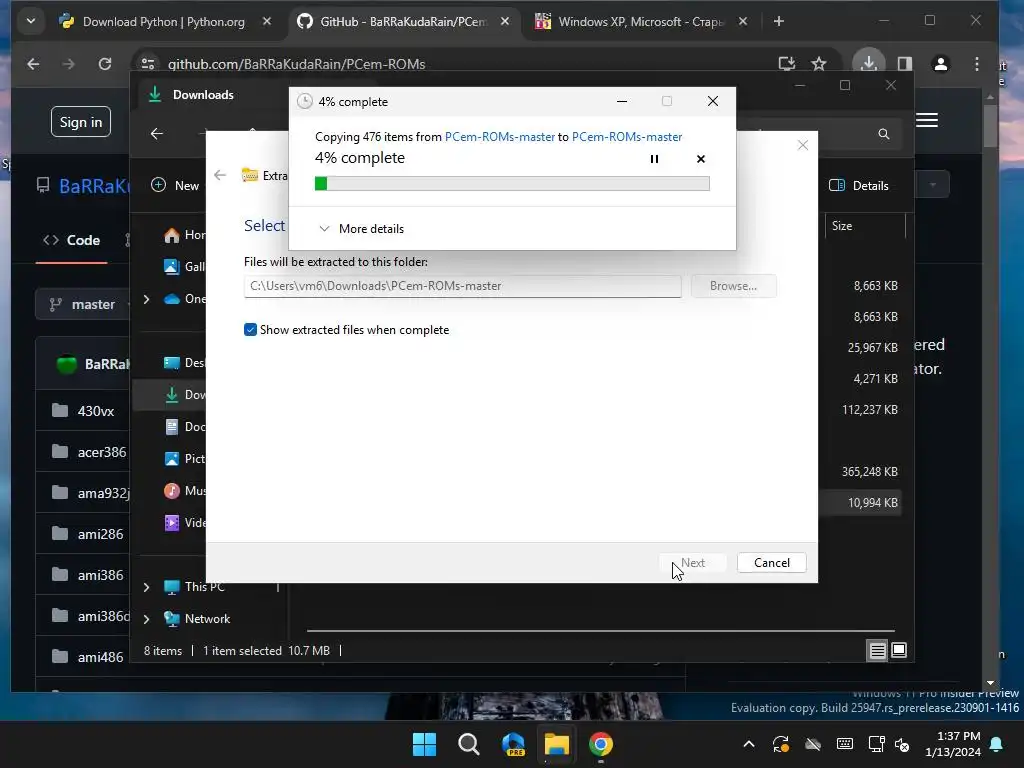Open the PCem-ROMs-master destination link
The image size is (1024, 768).
tap(627, 136)
